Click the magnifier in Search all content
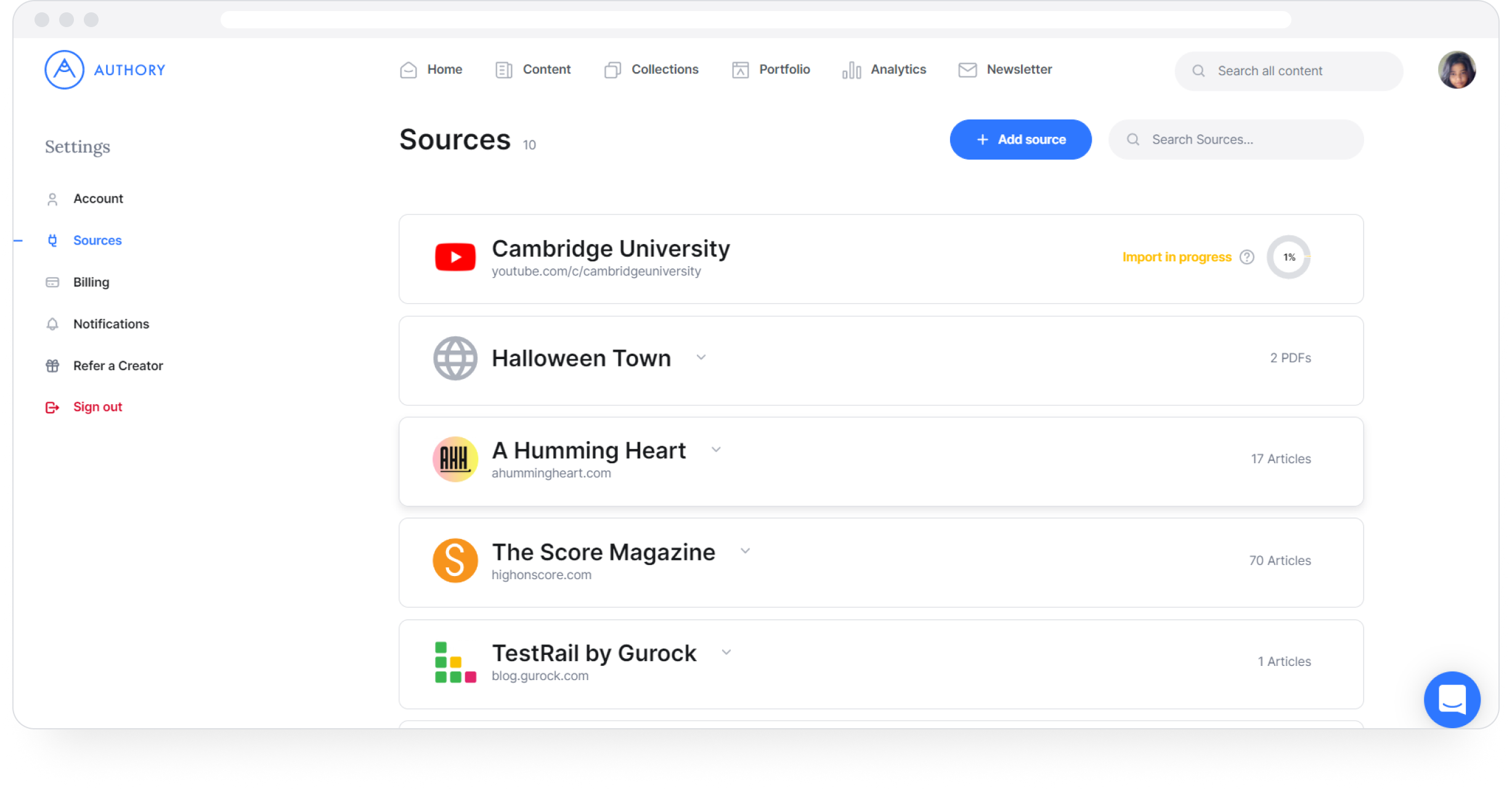Image resolution: width=1512 pixels, height=791 pixels. [x=1199, y=71]
